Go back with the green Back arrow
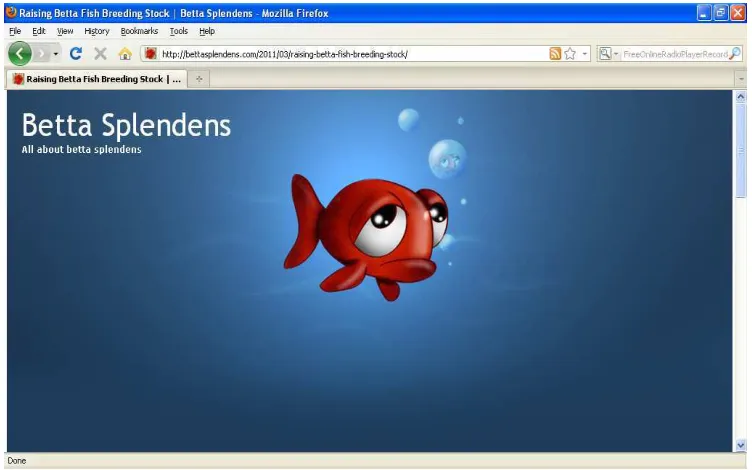 (x=20, y=54)
